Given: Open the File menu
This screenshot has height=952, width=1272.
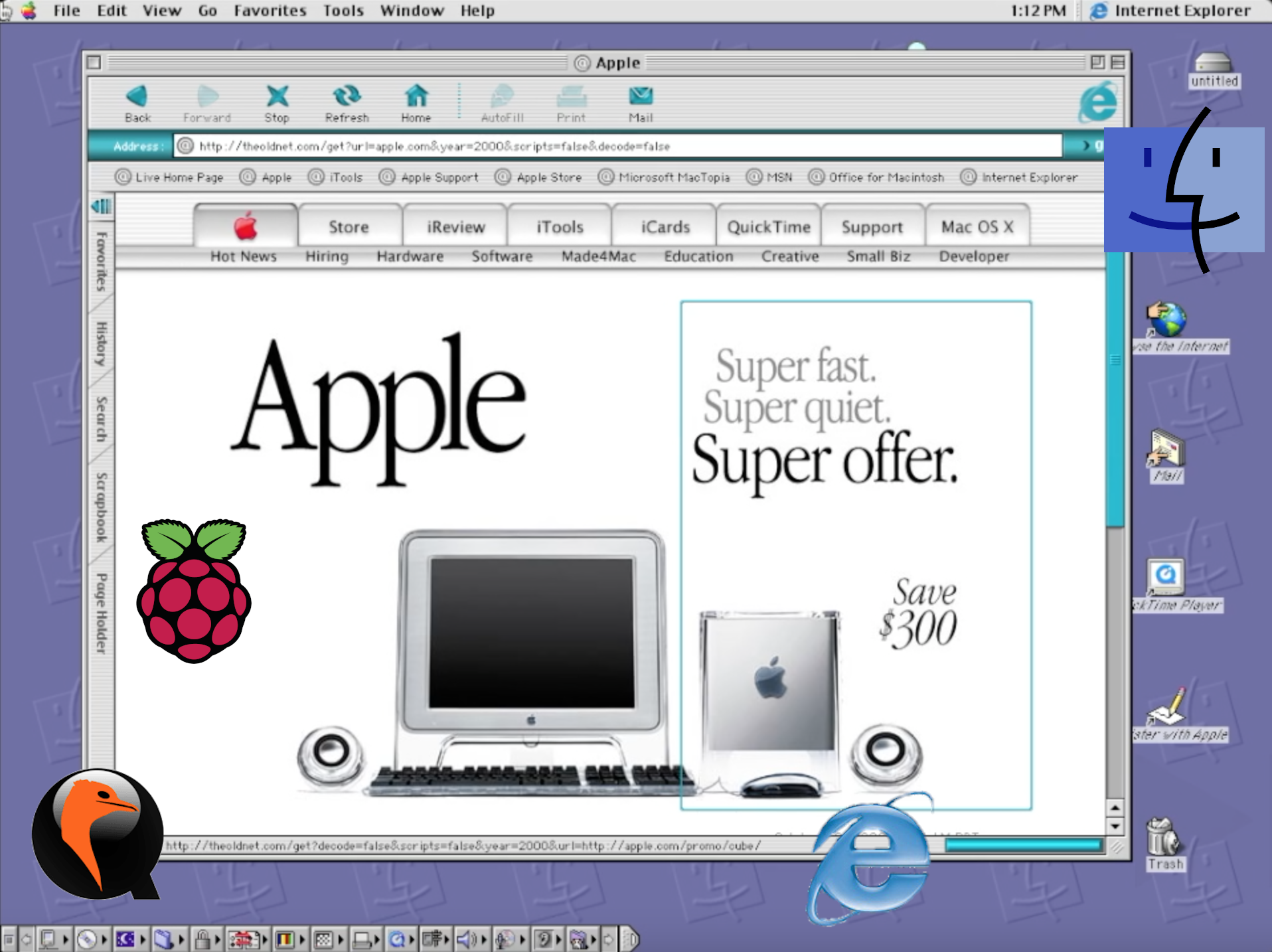Looking at the screenshot, I should tap(66, 11).
